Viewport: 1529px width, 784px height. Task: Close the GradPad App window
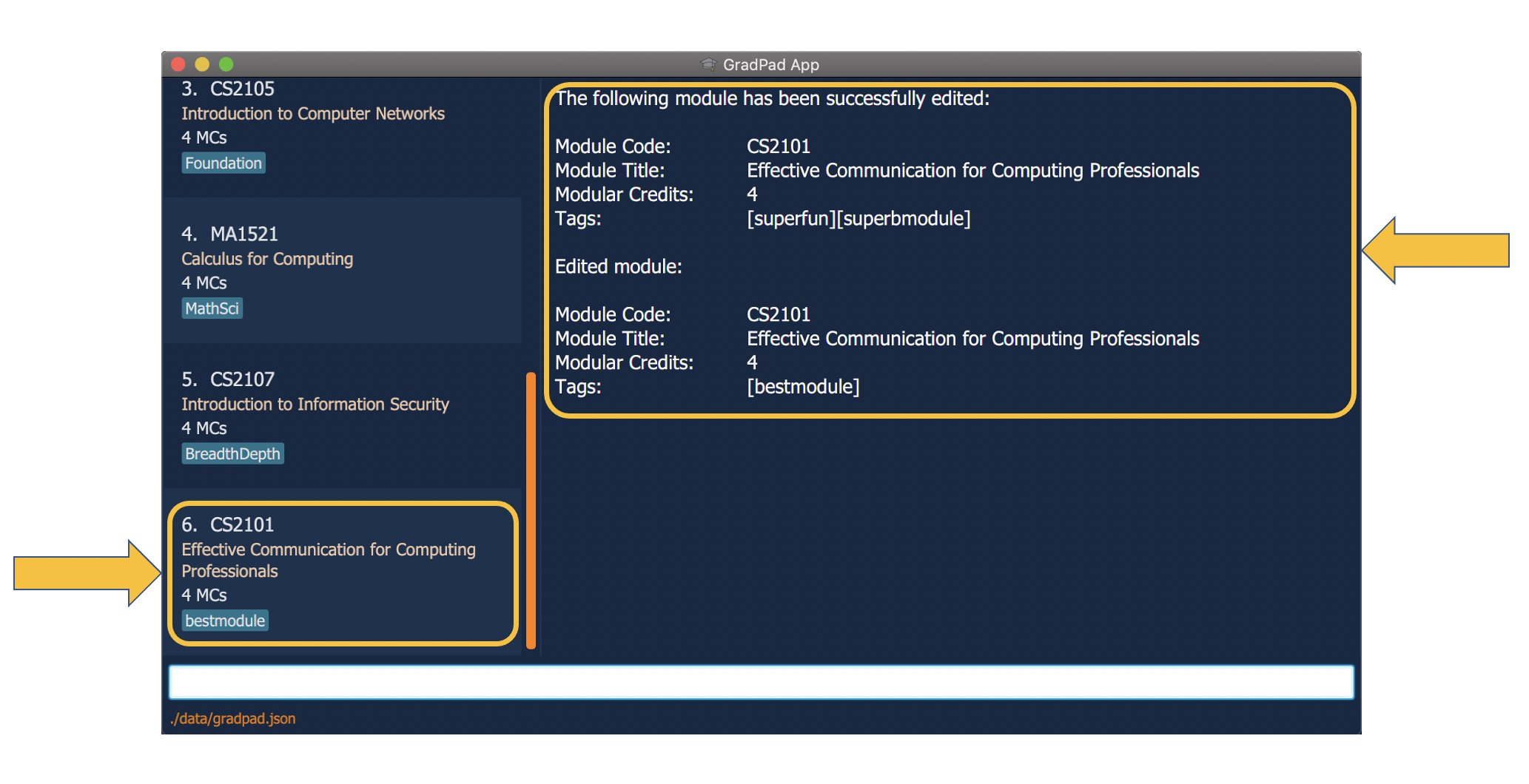tap(178, 64)
